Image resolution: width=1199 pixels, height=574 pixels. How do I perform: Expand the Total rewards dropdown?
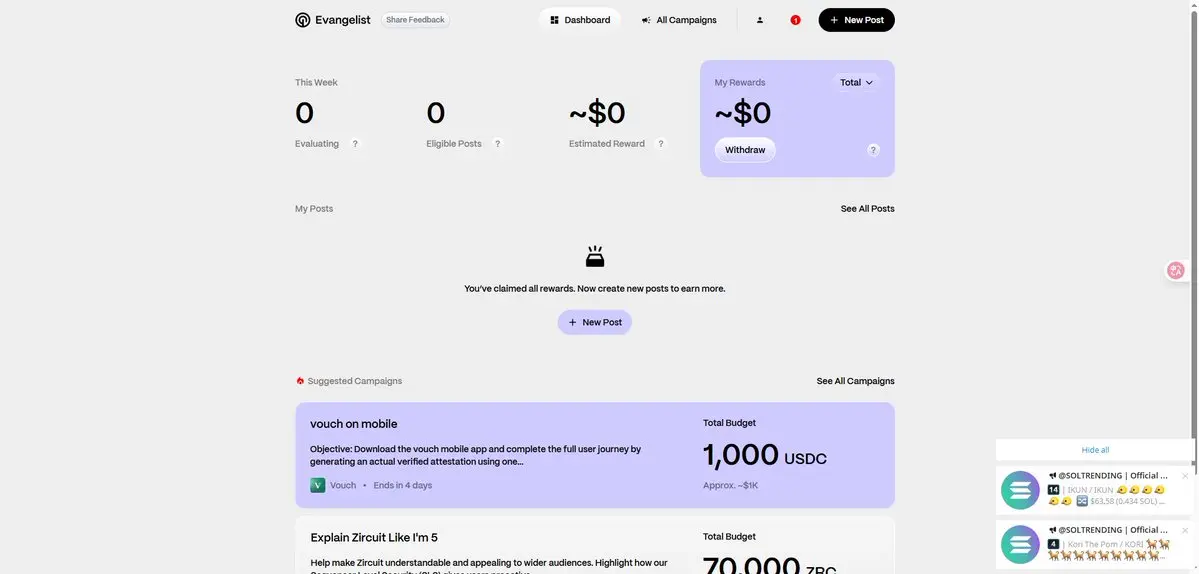pos(856,83)
